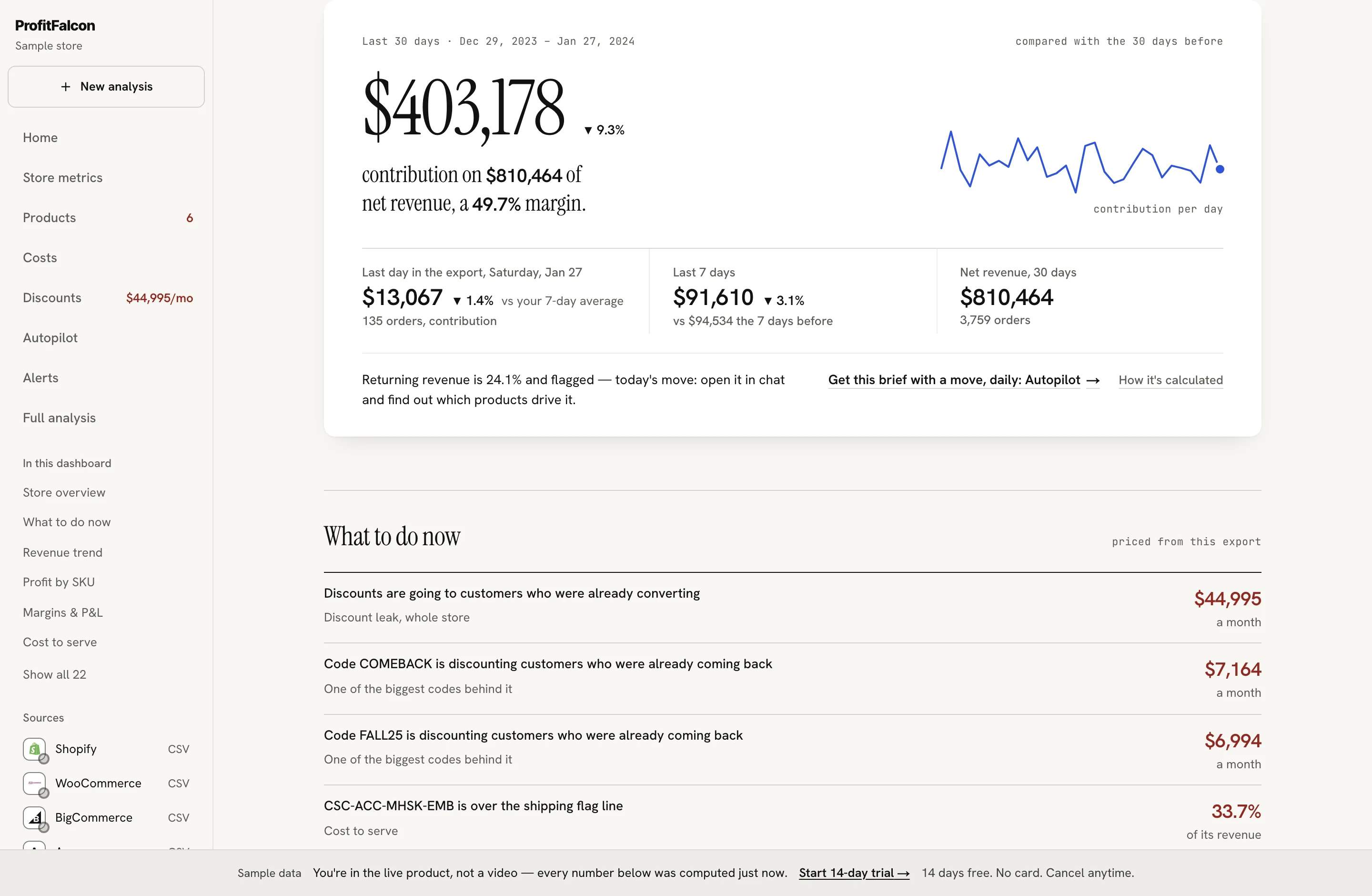The width and height of the screenshot is (1372, 896).
Task: Click the New analysis button
Action: [x=106, y=86]
